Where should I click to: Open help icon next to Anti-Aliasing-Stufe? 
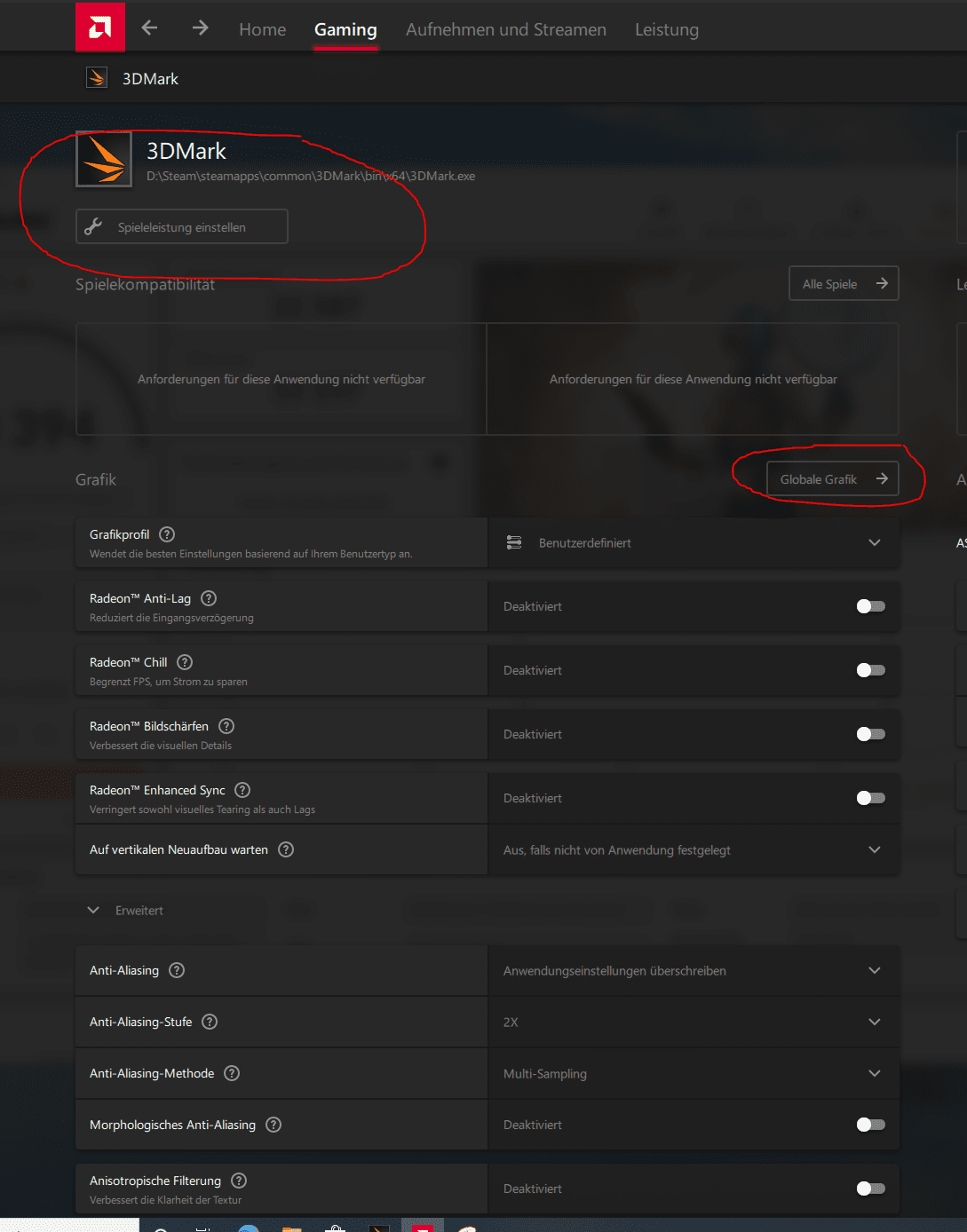(x=210, y=1022)
